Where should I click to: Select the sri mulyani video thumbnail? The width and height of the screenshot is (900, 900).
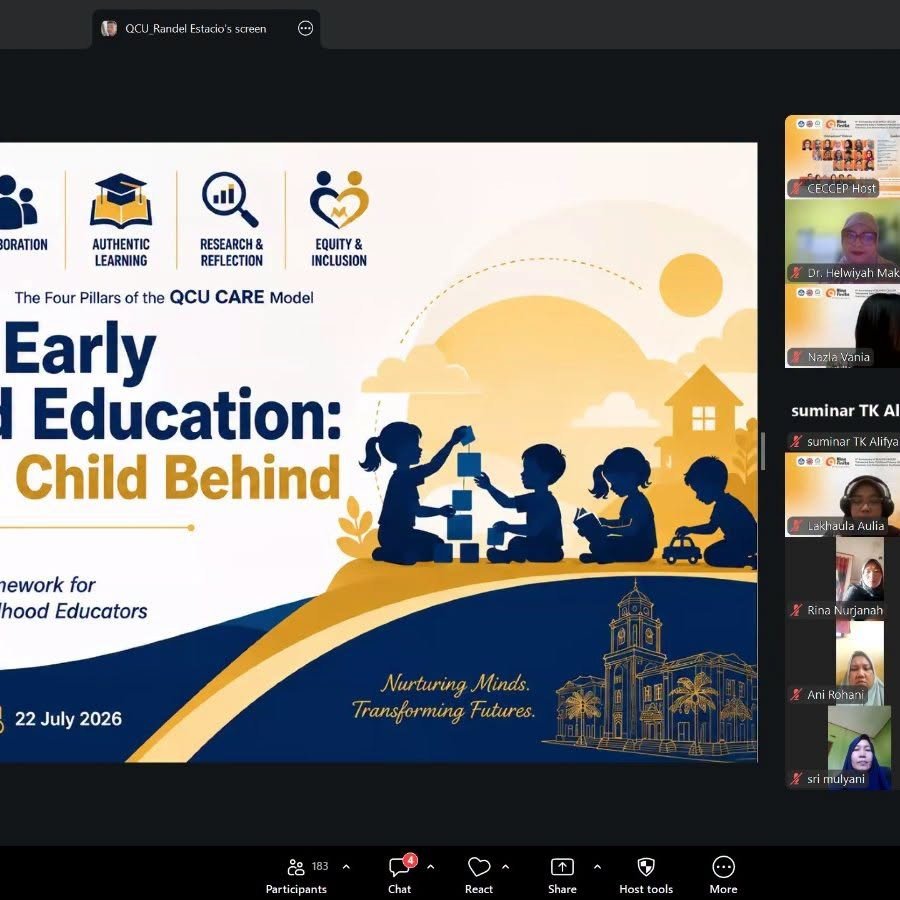click(843, 747)
